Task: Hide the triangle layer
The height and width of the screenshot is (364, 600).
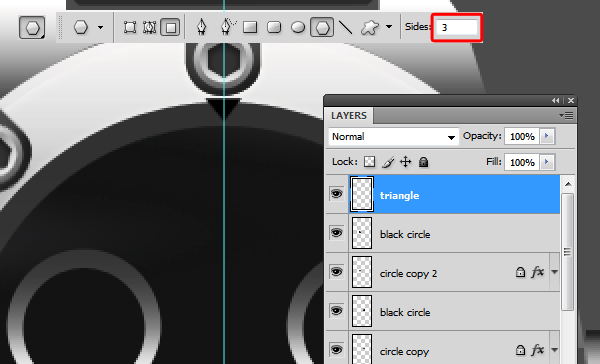Action: [336, 194]
